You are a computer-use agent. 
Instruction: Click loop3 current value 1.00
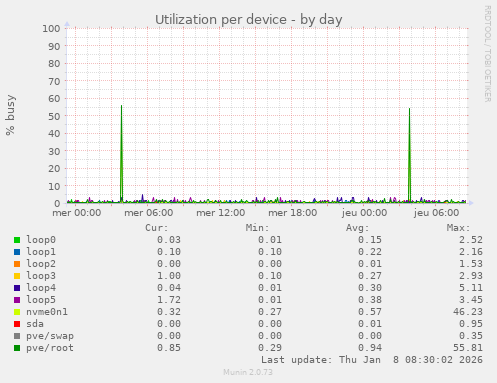[x=169, y=276]
